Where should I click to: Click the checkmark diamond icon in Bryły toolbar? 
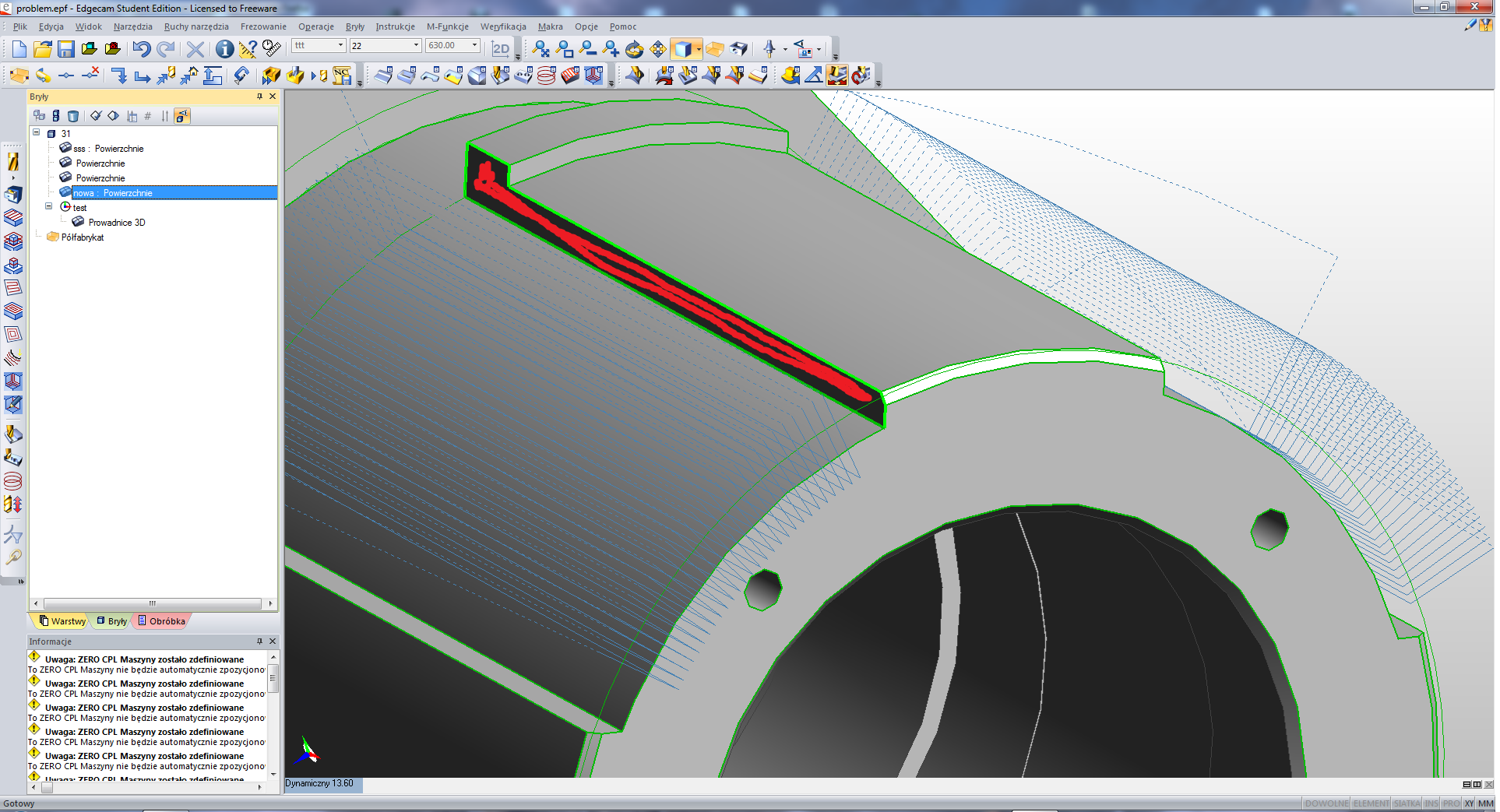point(96,116)
